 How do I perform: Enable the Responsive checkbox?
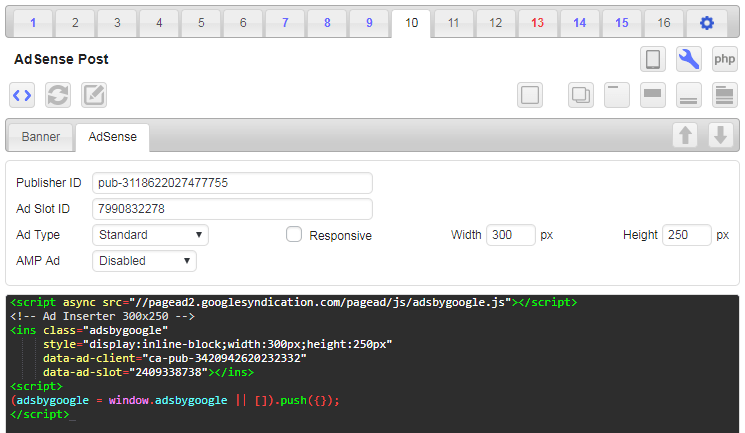click(294, 234)
